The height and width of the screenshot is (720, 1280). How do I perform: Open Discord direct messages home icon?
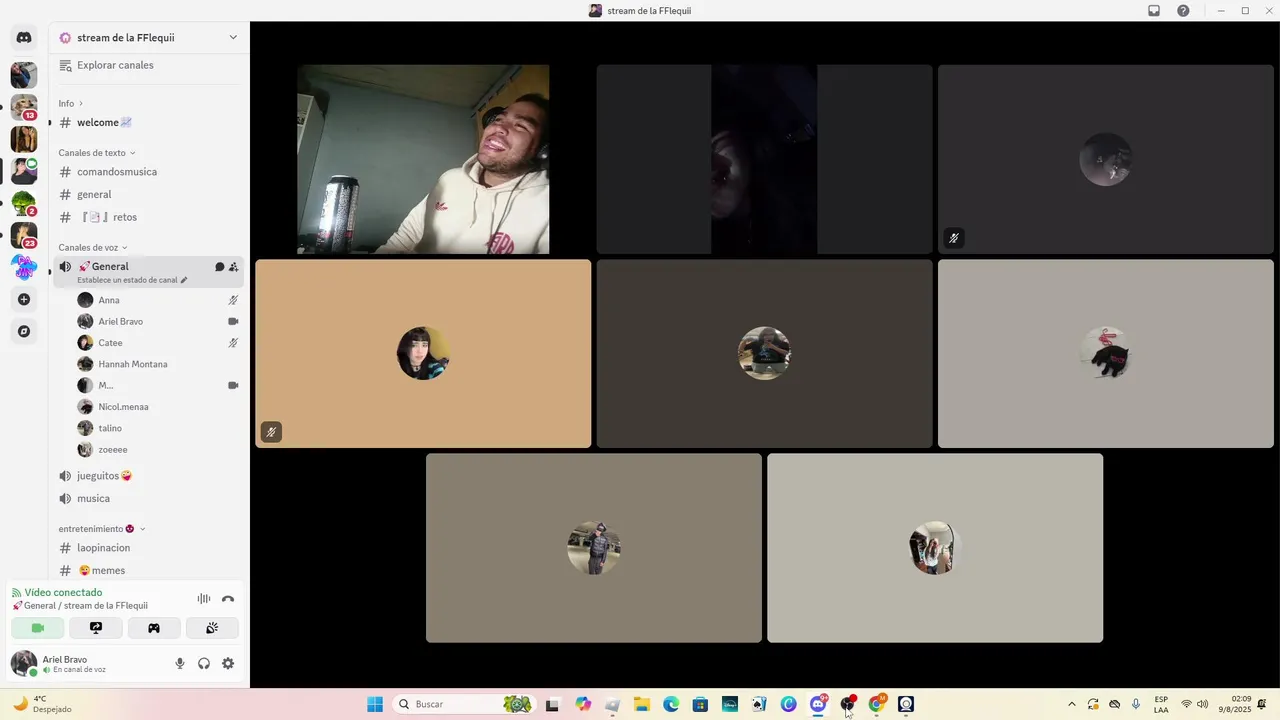[x=24, y=38]
